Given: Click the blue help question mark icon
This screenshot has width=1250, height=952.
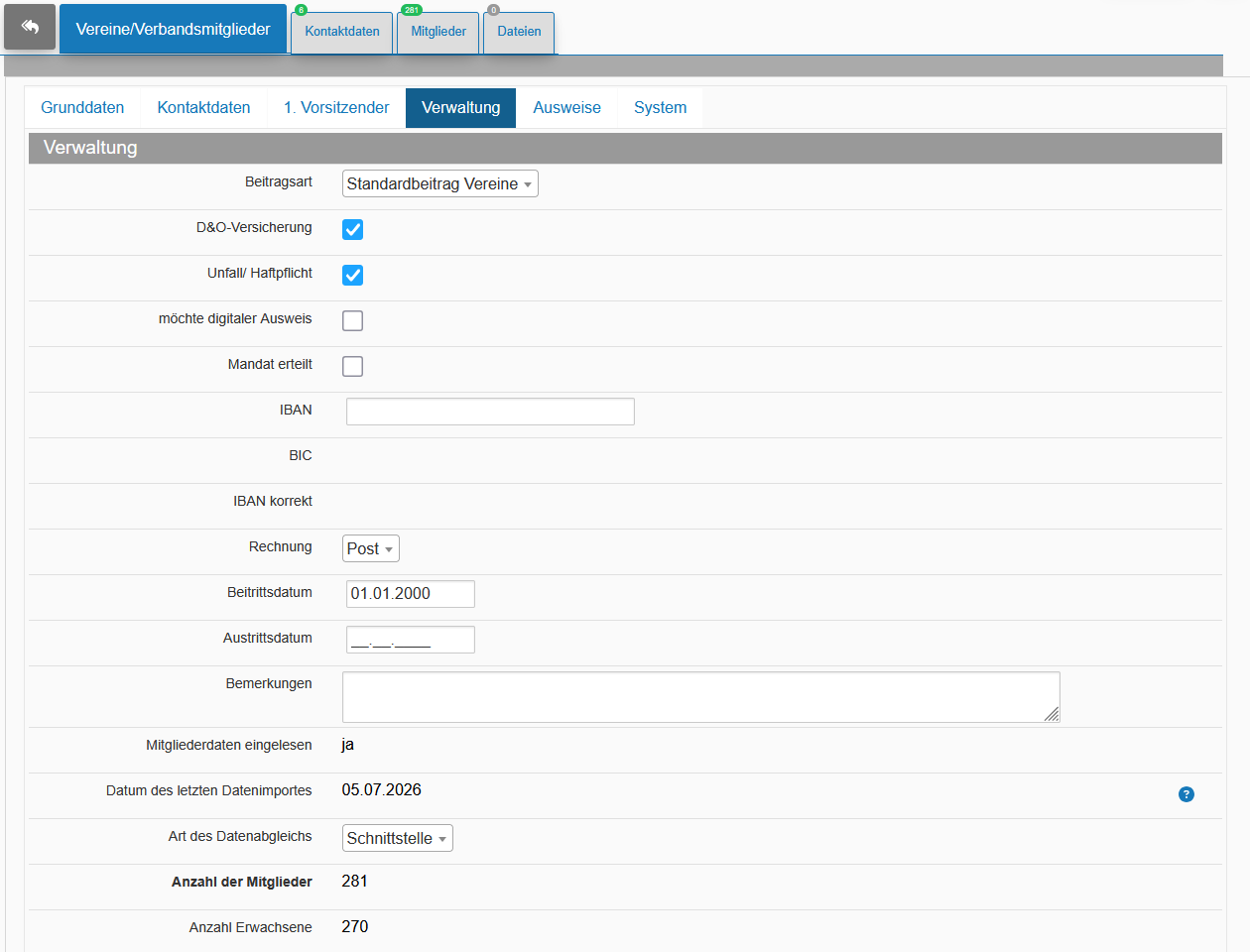Looking at the screenshot, I should point(1187,794).
